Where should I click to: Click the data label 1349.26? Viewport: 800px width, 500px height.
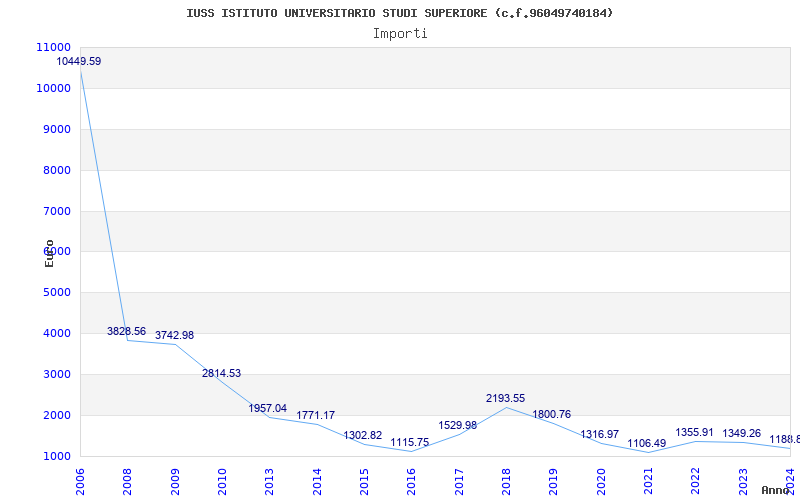[x=742, y=433]
